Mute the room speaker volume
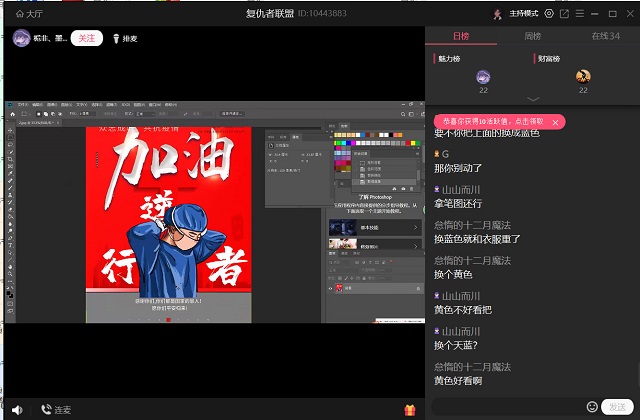 coord(17,410)
